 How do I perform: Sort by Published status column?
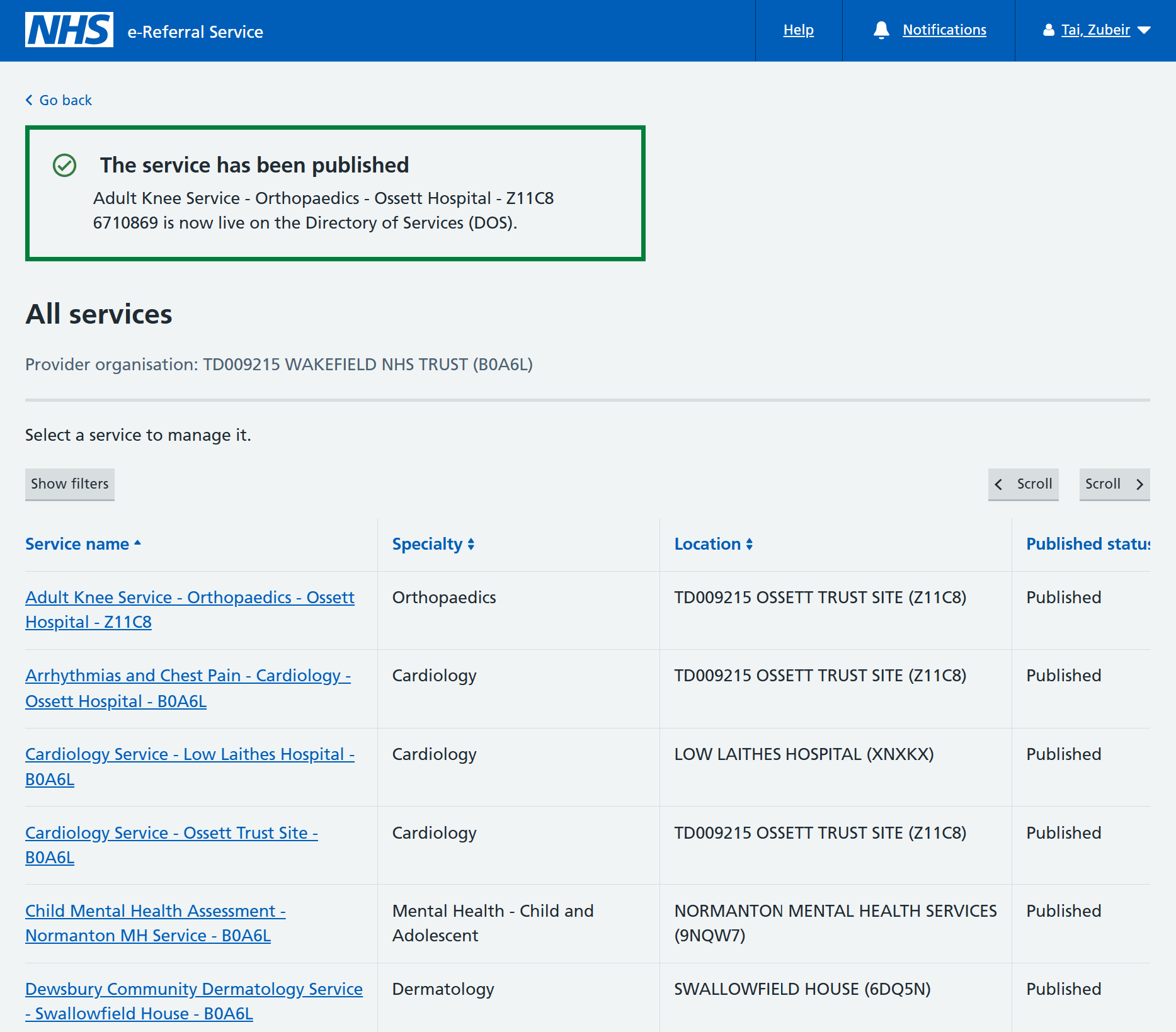click(x=1088, y=544)
